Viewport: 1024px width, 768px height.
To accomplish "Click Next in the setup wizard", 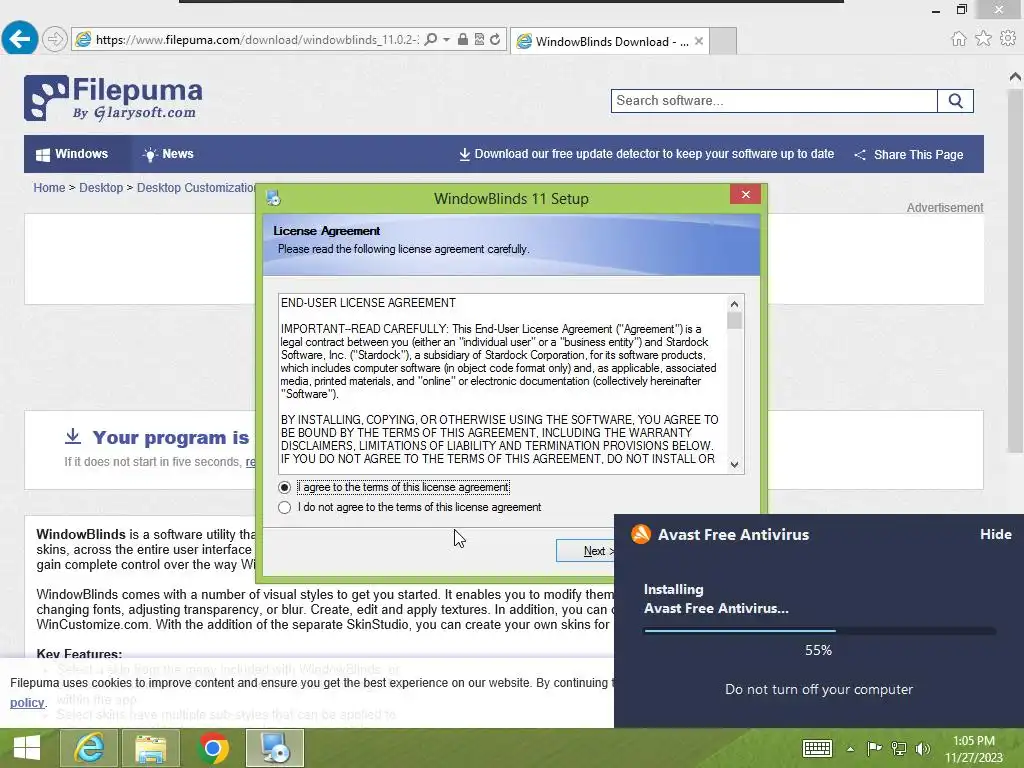I will click(x=586, y=551).
